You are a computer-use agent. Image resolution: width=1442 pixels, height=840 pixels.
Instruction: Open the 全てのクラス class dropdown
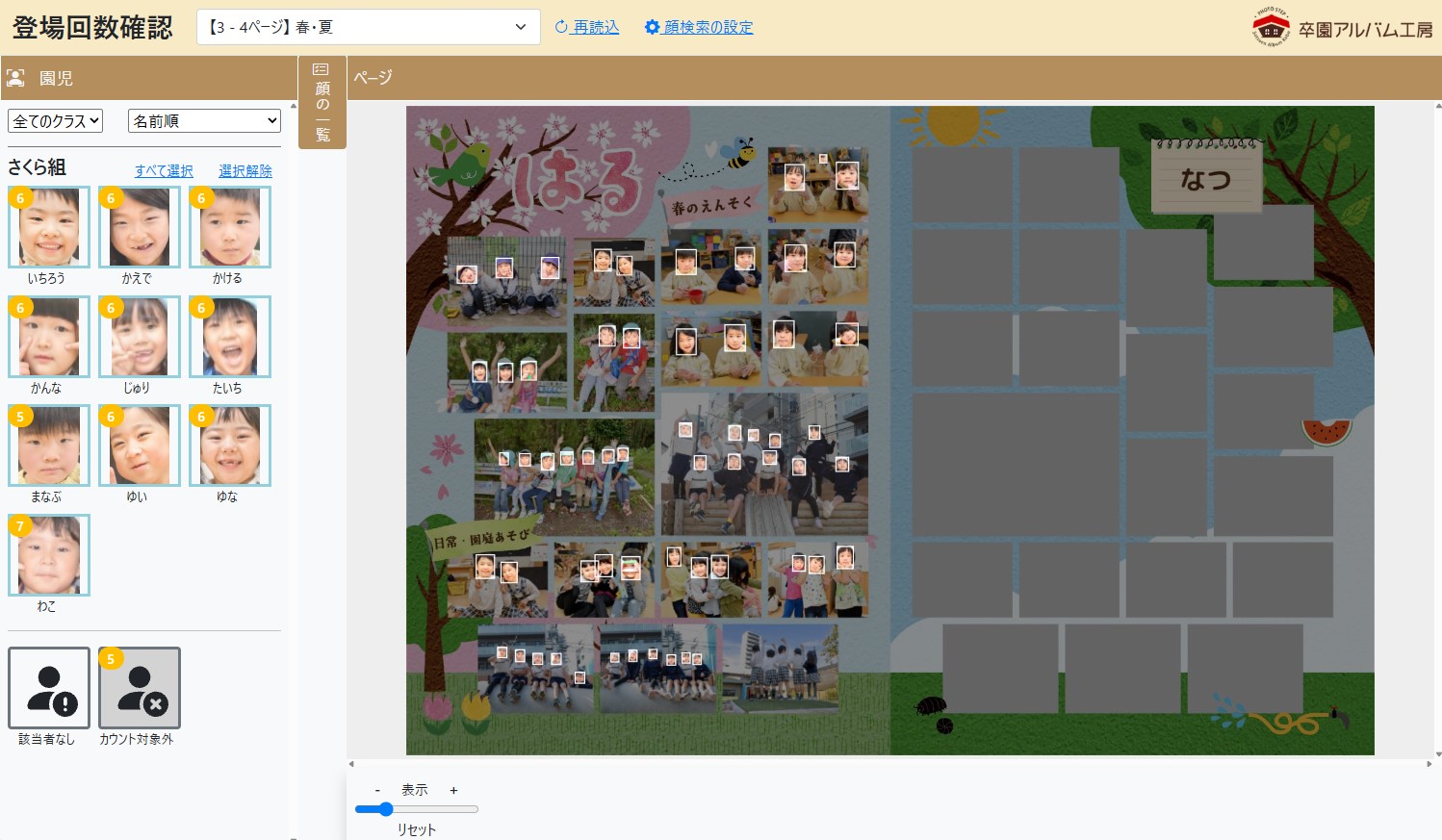(55, 121)
